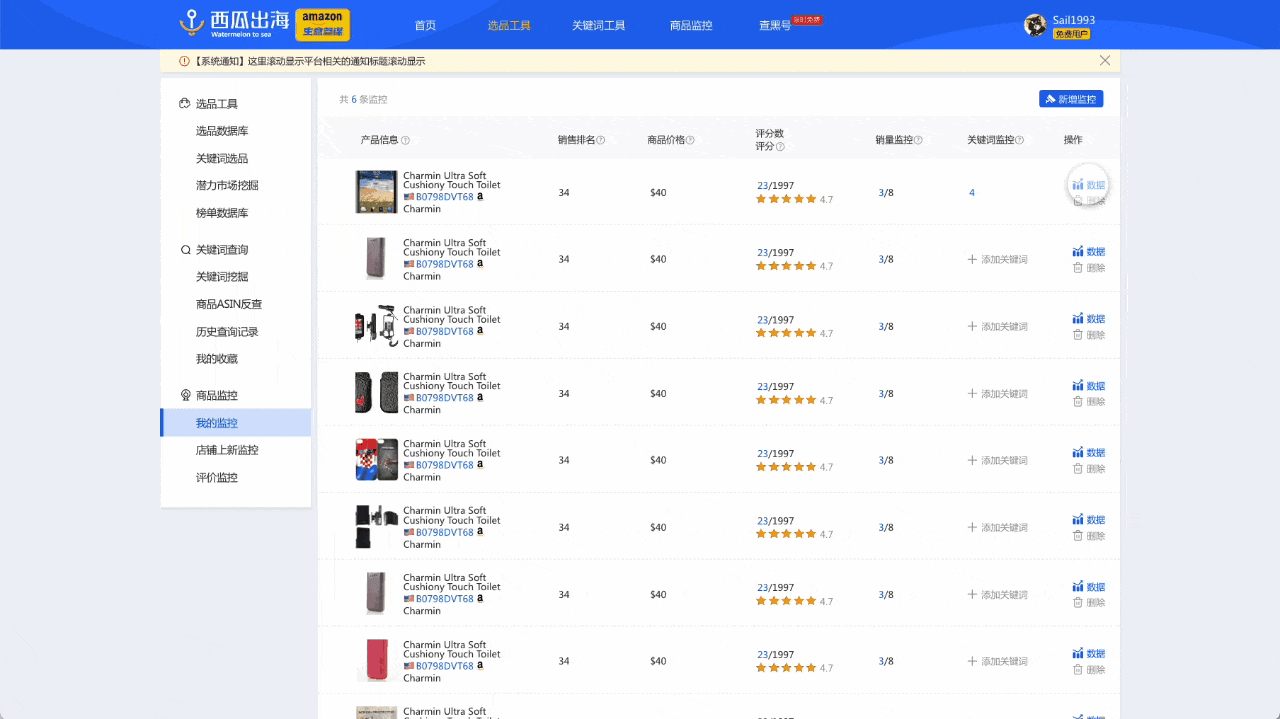The width and height of the screenshot is (1280, 719).
Task: Click 关键词查询 sidebar search icon
Action: [185, 250]
